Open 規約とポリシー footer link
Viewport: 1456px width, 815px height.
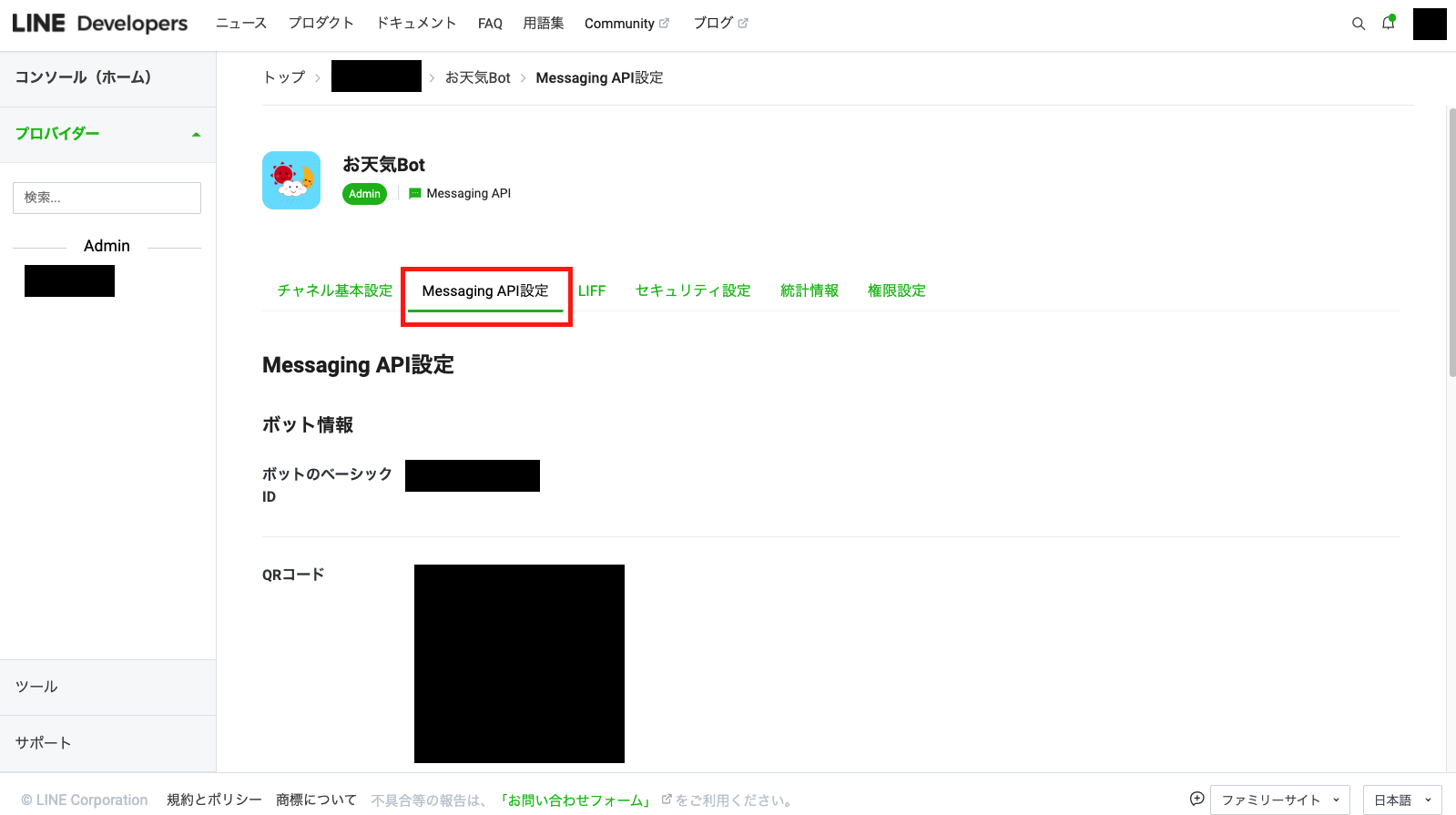click(x=214, y=800)
